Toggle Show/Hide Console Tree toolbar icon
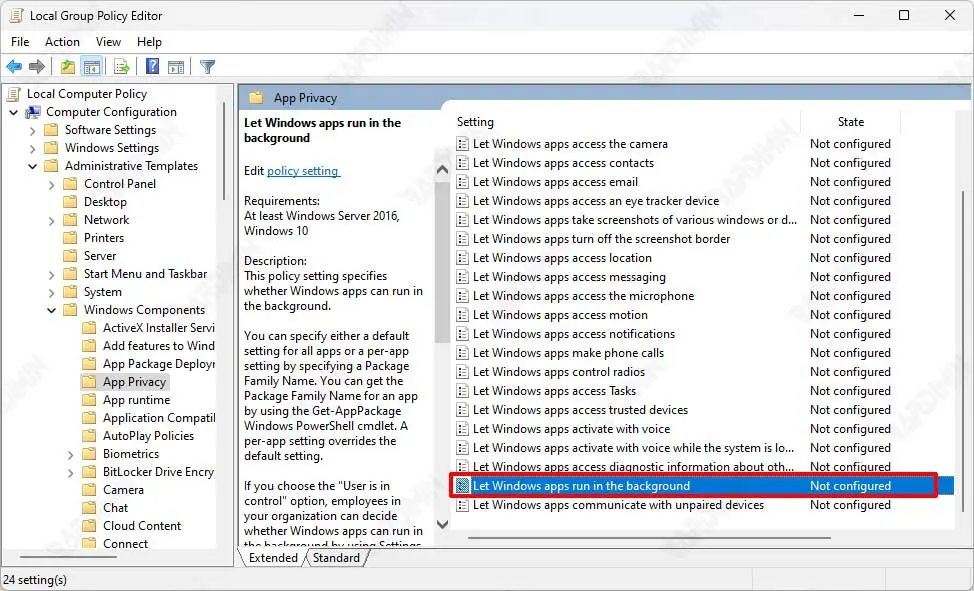This screenshot has width=974, height=591. click(x=91, y=66)
